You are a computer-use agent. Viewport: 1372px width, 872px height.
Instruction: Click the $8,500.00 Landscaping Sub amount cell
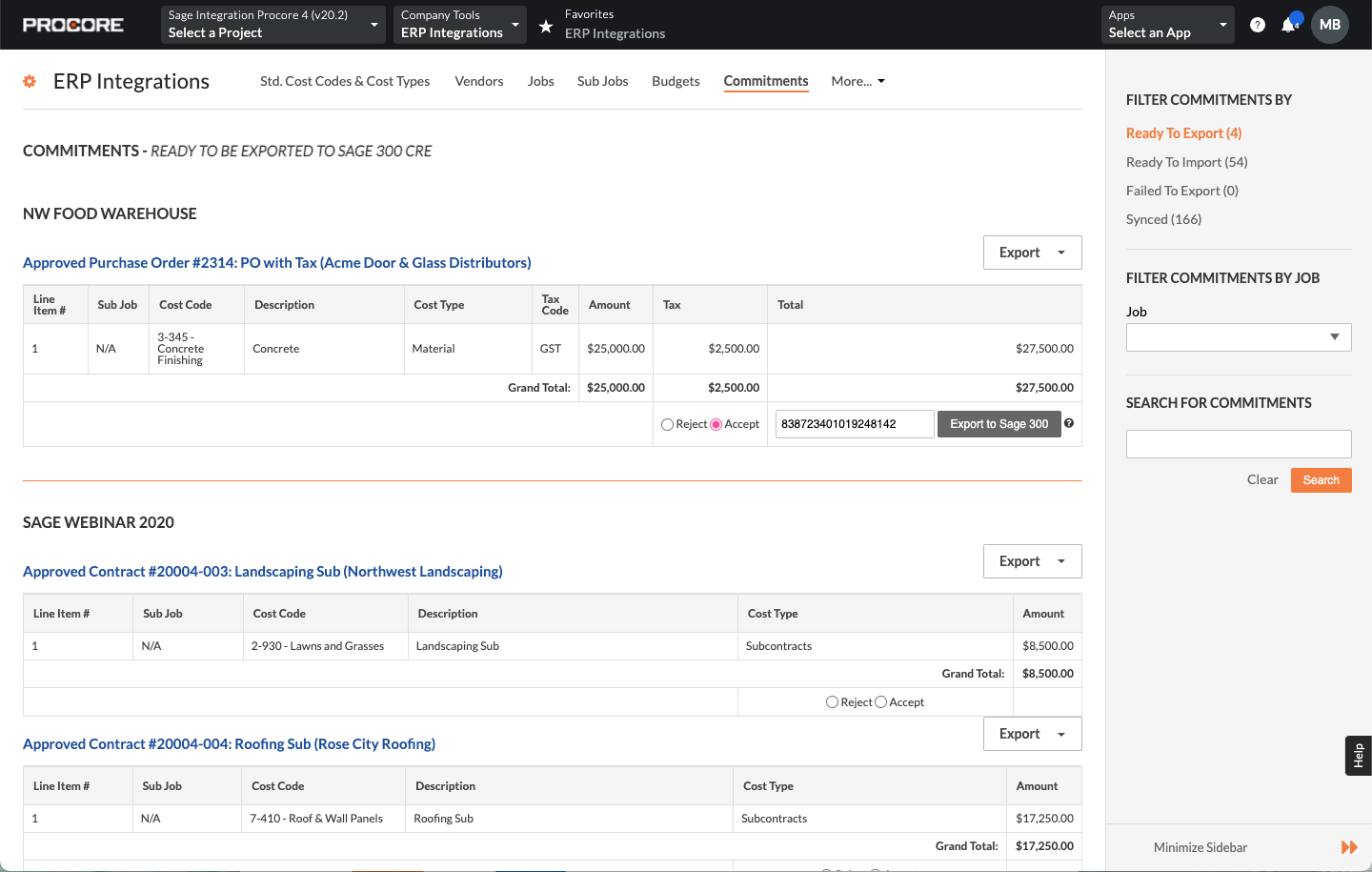click(1047, 646)
